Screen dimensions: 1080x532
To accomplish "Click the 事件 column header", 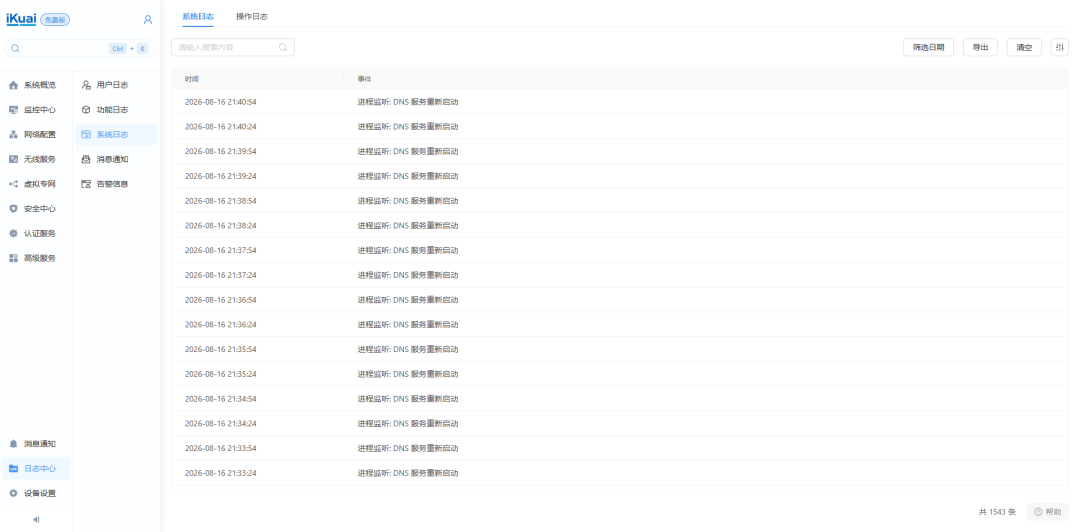I will pos(364,79).
